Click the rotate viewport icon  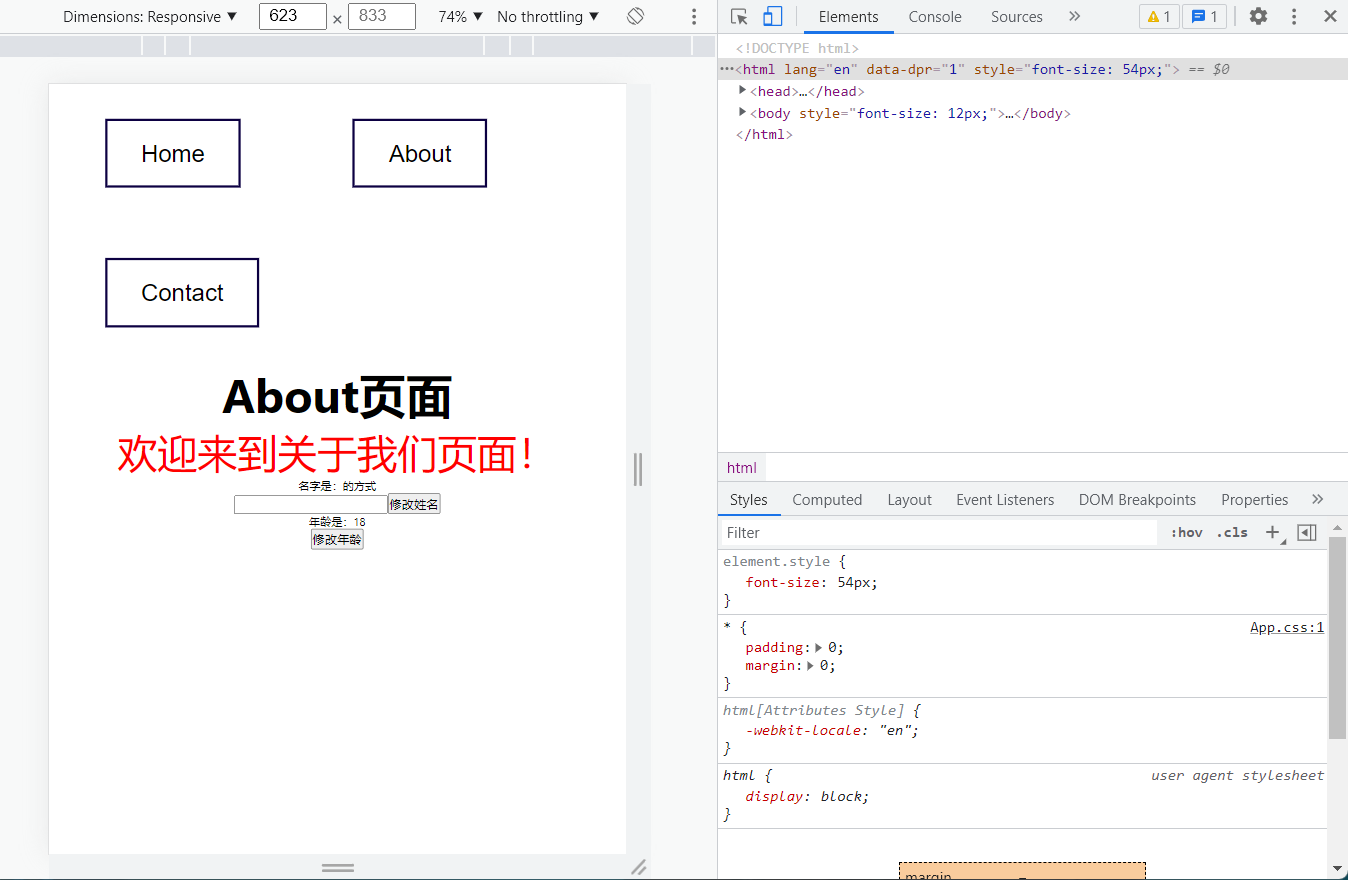635,17
